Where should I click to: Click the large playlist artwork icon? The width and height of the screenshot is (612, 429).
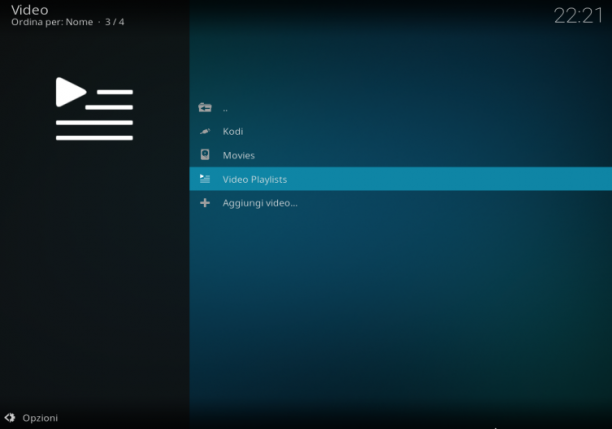tap(94, 109)
